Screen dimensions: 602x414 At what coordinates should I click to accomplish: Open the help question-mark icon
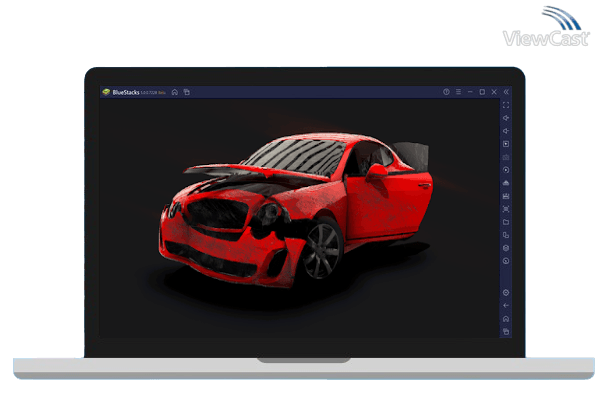[446, 92]
